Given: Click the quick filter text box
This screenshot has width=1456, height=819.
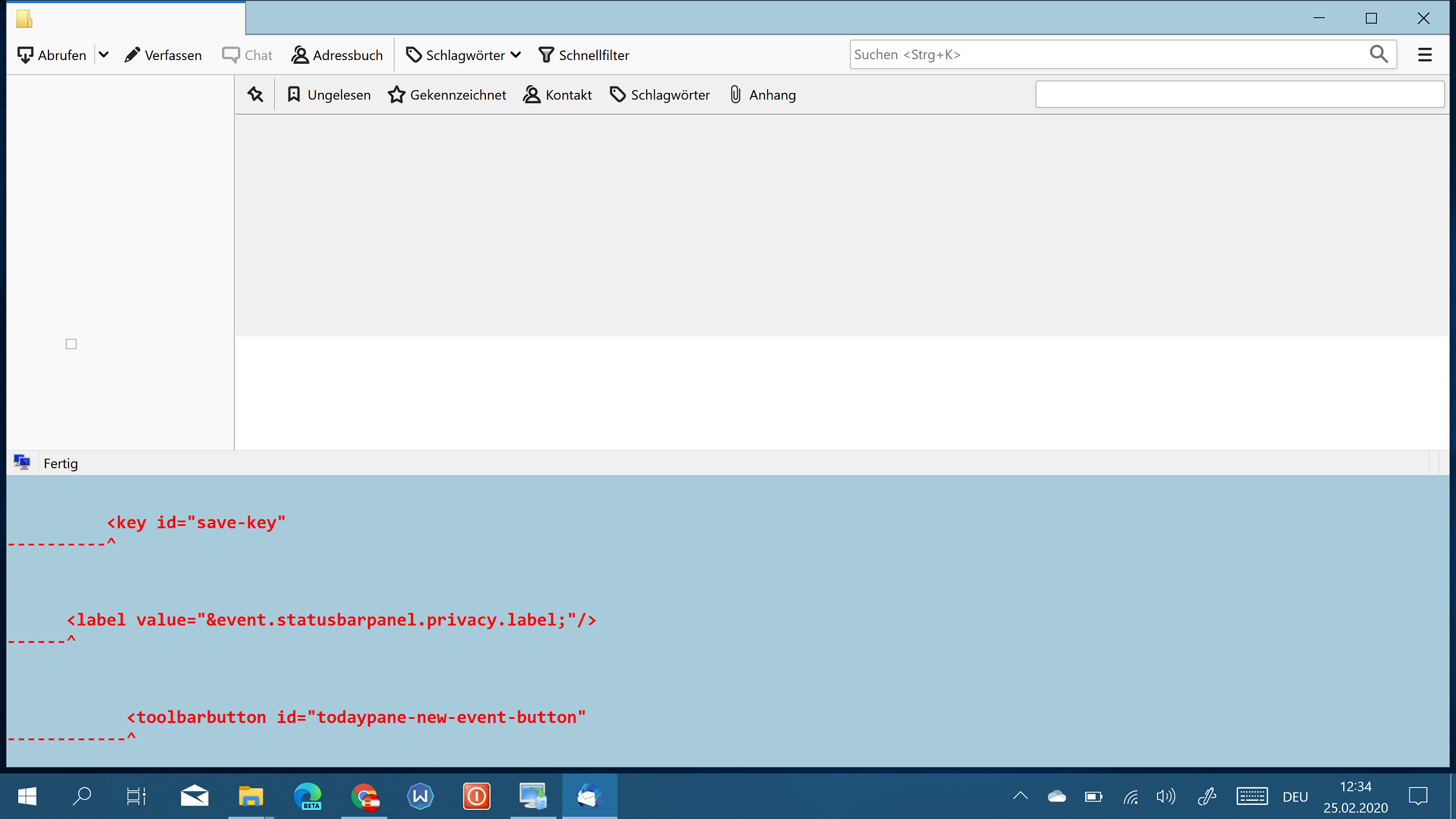Looking at the screenshot, I should coord(1239,95).
